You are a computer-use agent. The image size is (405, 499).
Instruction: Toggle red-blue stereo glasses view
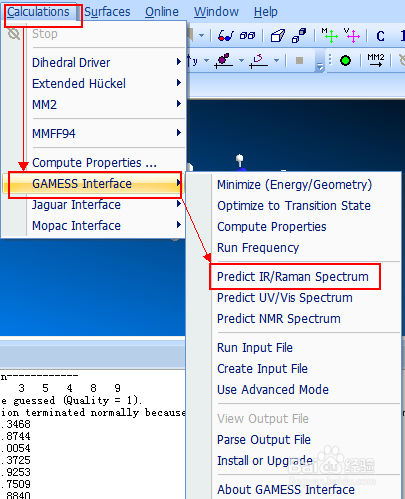point(226,35)
